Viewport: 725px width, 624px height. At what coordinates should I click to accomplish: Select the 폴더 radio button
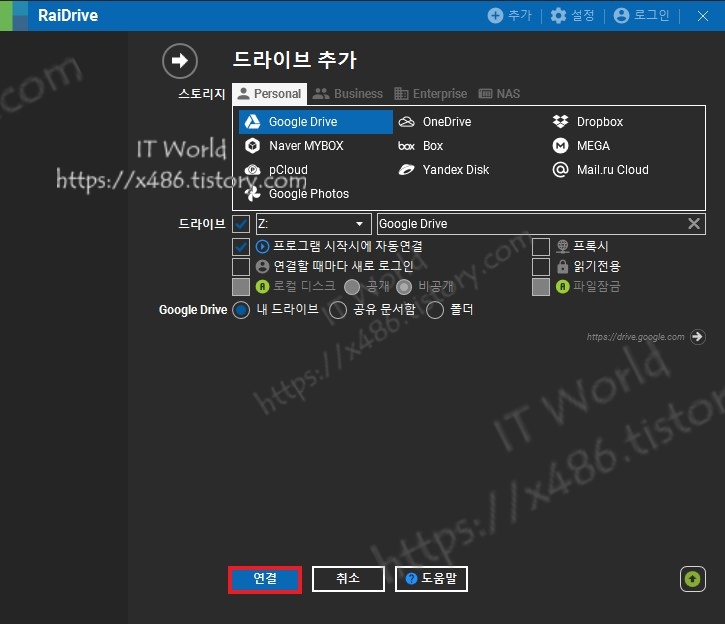pos(435,310)
